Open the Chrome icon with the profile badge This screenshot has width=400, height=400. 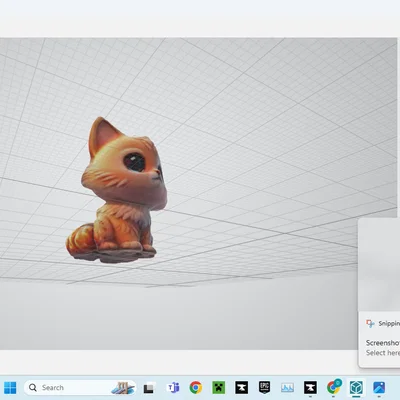333,387
